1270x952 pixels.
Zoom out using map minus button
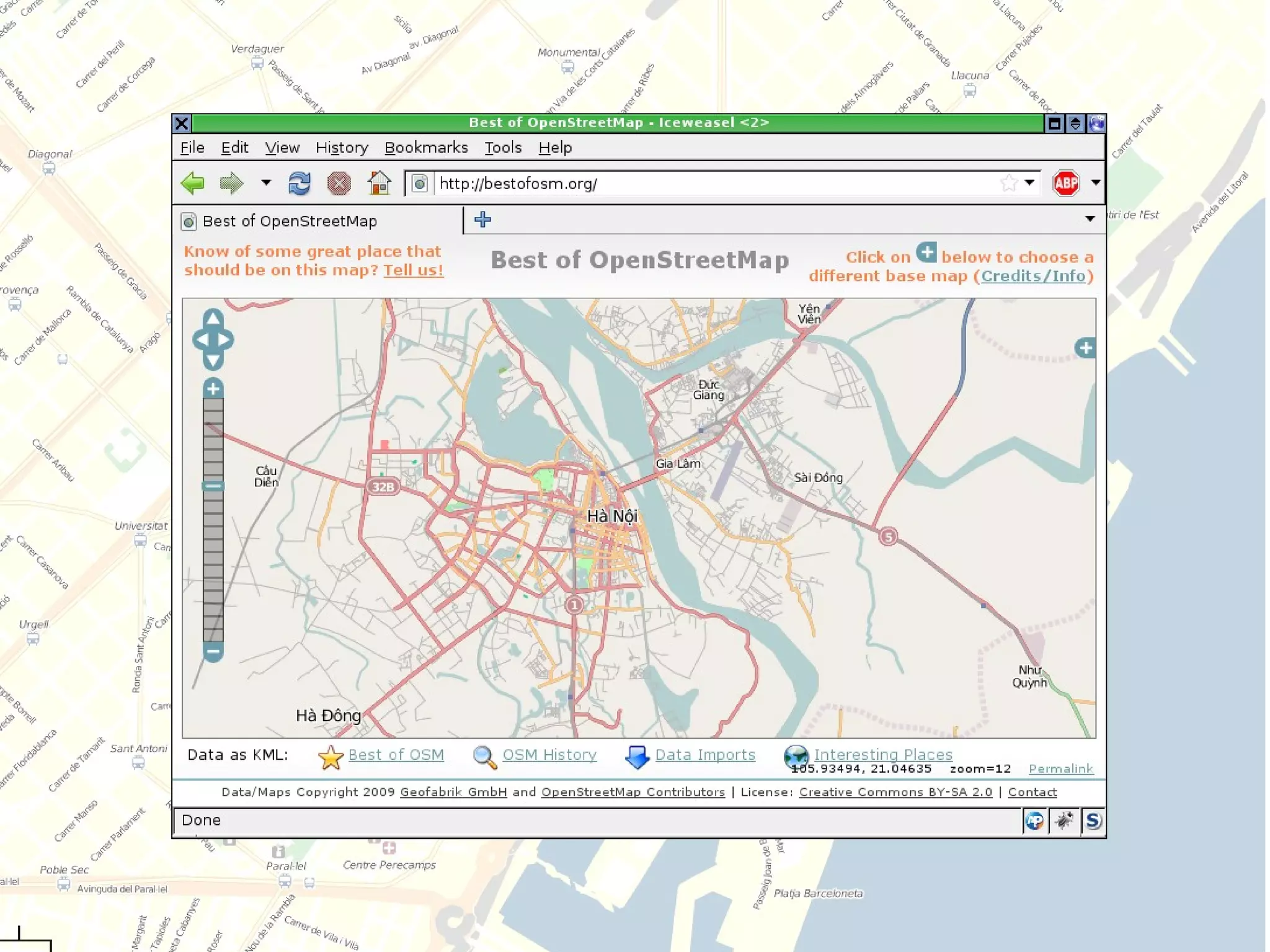(x=213, y=652)
